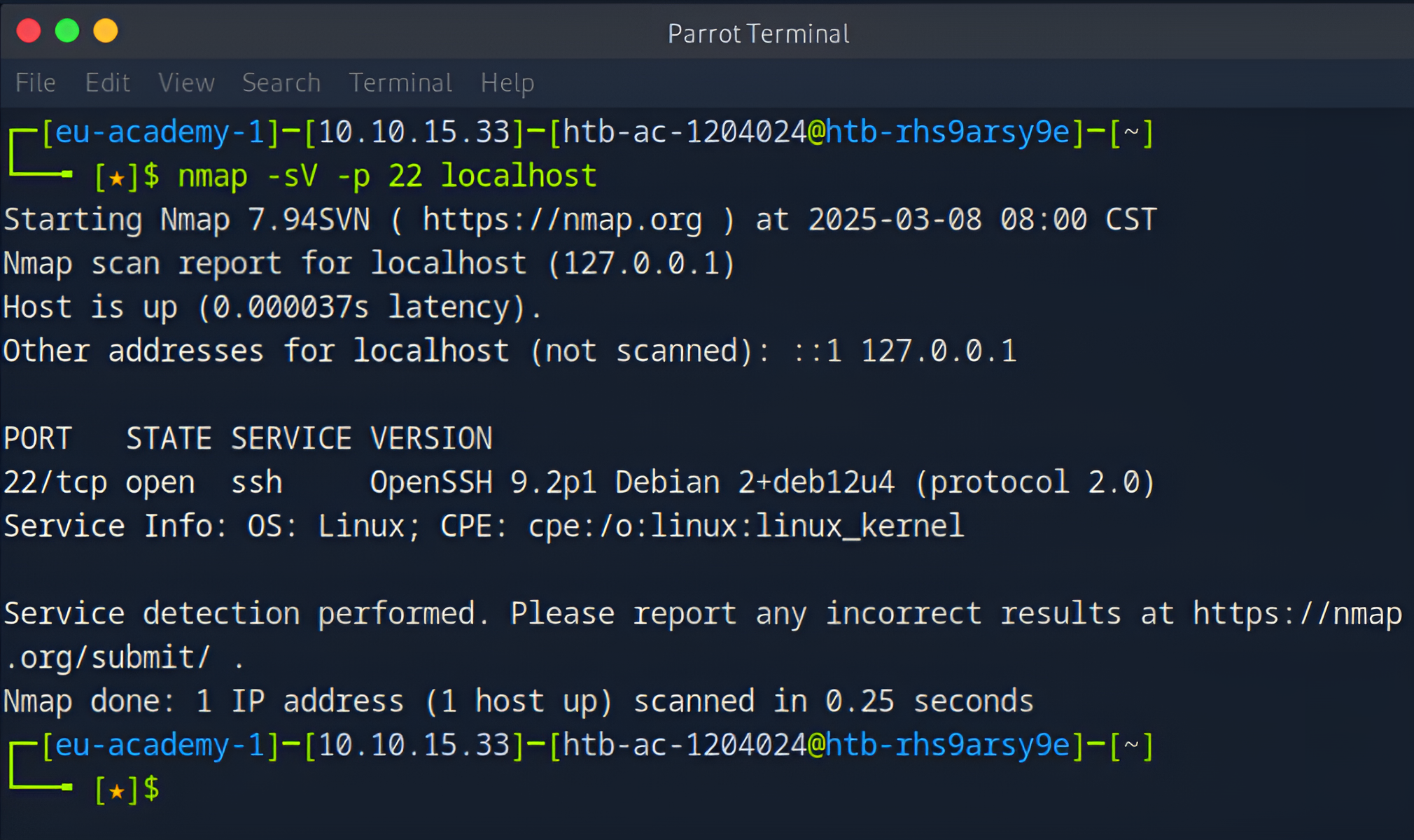The image size is (1414, 840).
Task: Click the Parrot Terminal window title
Action: point(758,34)
